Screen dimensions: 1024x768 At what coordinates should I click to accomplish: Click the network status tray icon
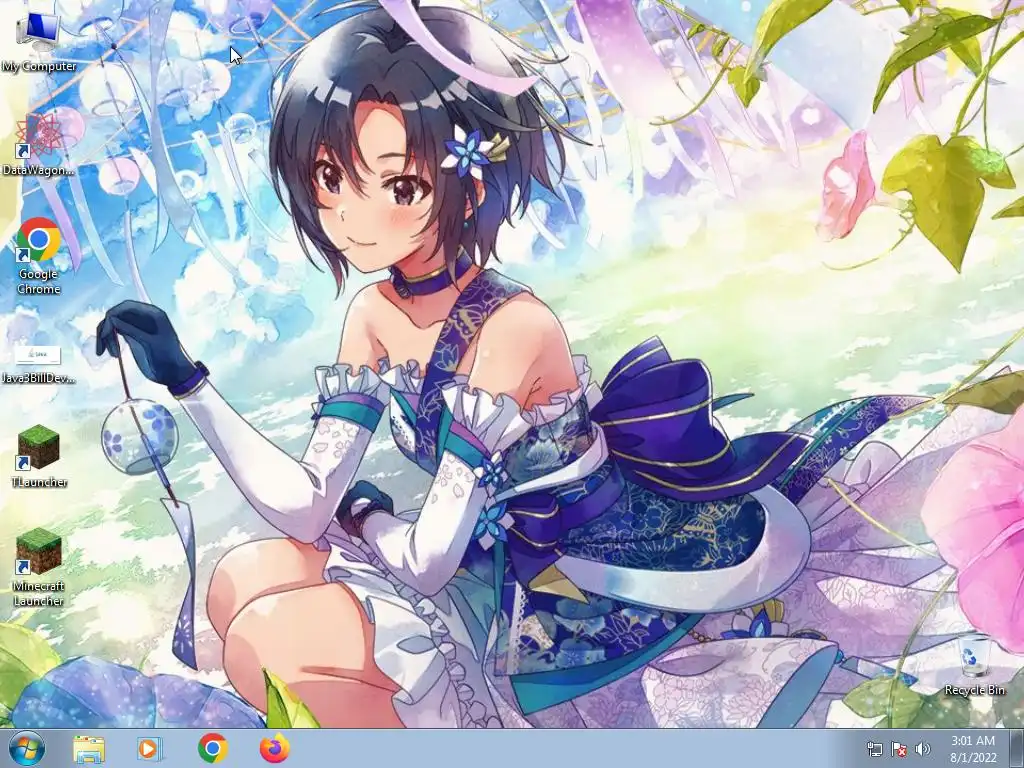[x=874, y=749]
